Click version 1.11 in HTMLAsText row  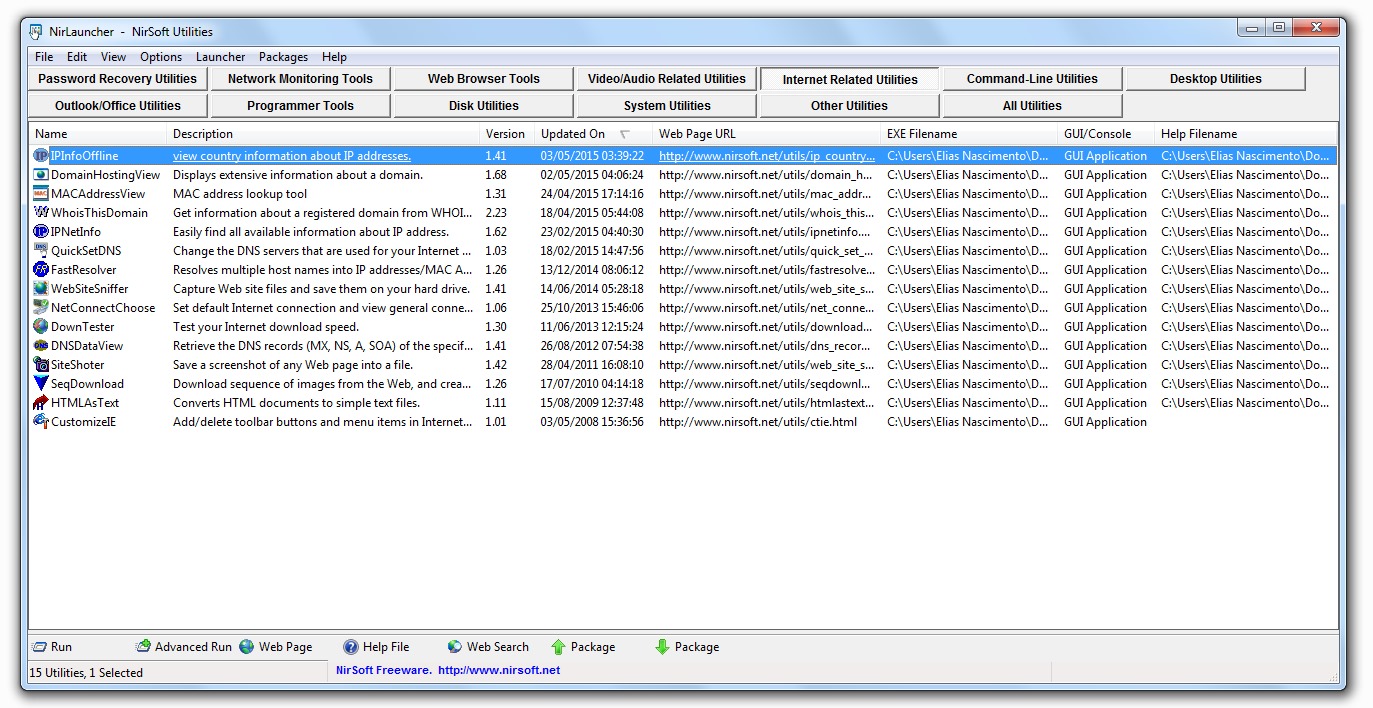495,403
